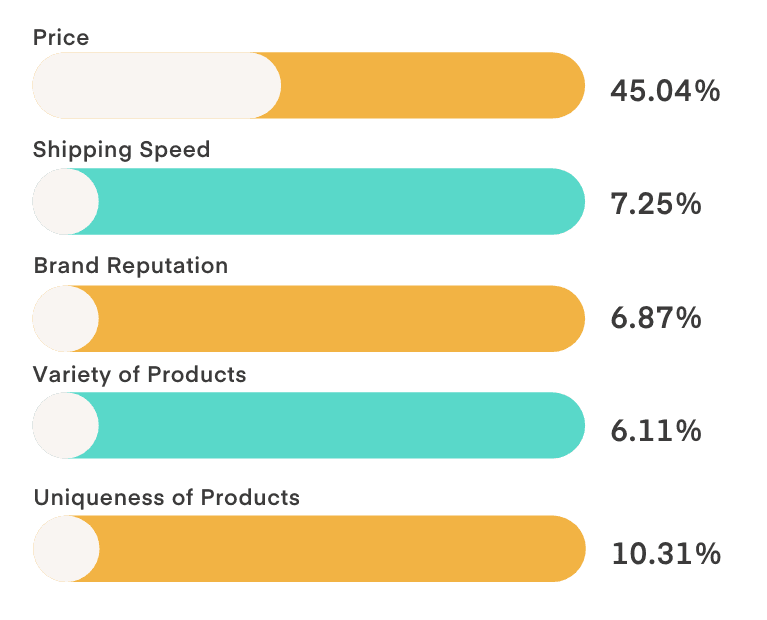Click the Shipping Speed label
767x620 pixels.
coord(121,150)
